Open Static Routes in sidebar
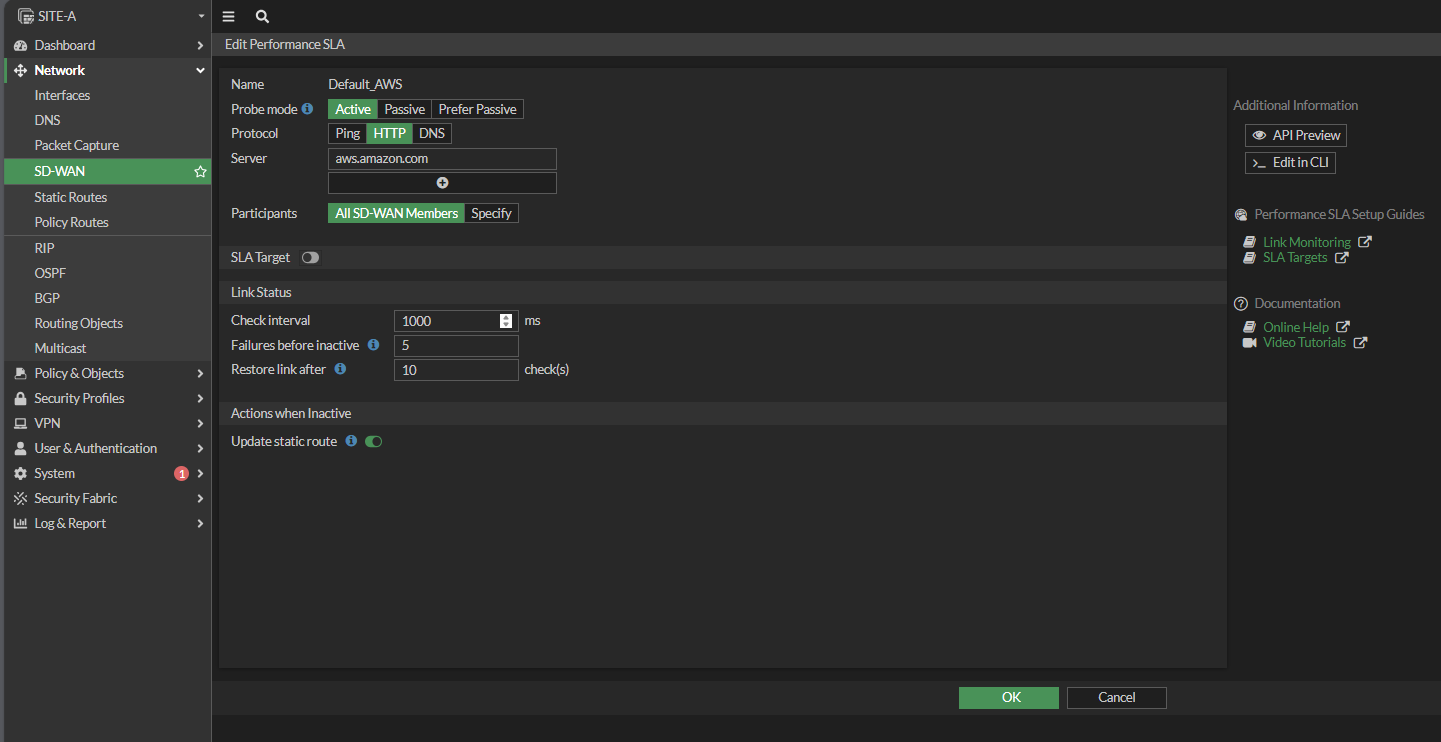 click(70, 197)
